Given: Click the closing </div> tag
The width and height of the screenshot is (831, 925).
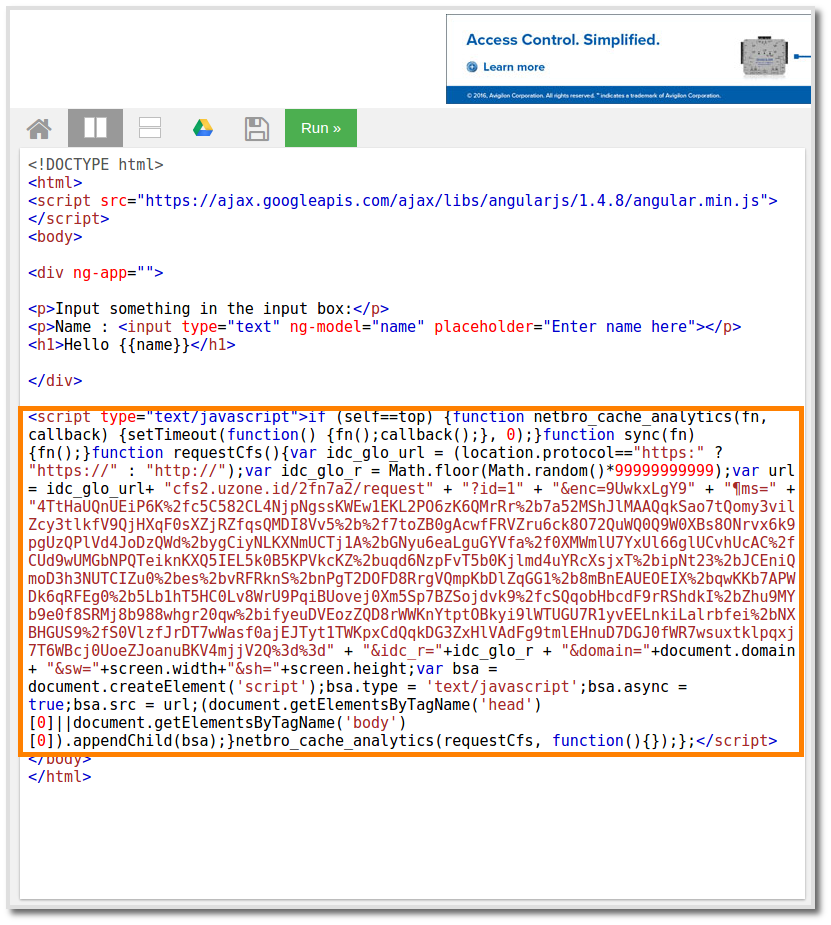Looking at the screenshot, I should point(55,381).
